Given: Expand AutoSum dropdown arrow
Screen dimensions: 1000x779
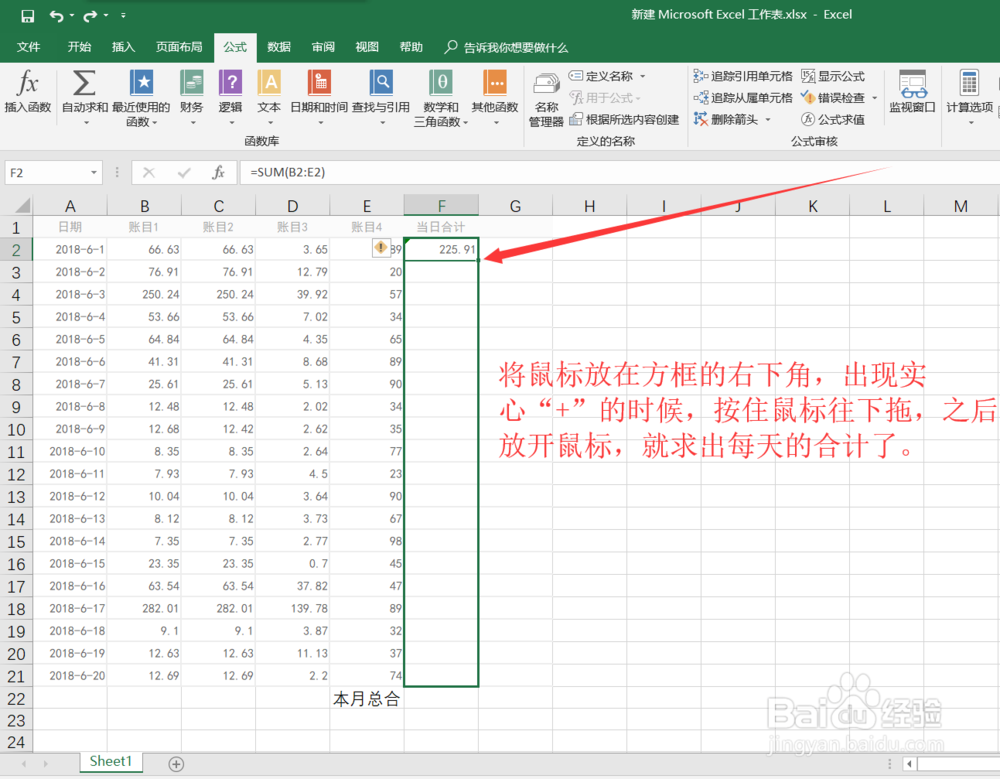Looking at the screenshot, I should [85, 122].
